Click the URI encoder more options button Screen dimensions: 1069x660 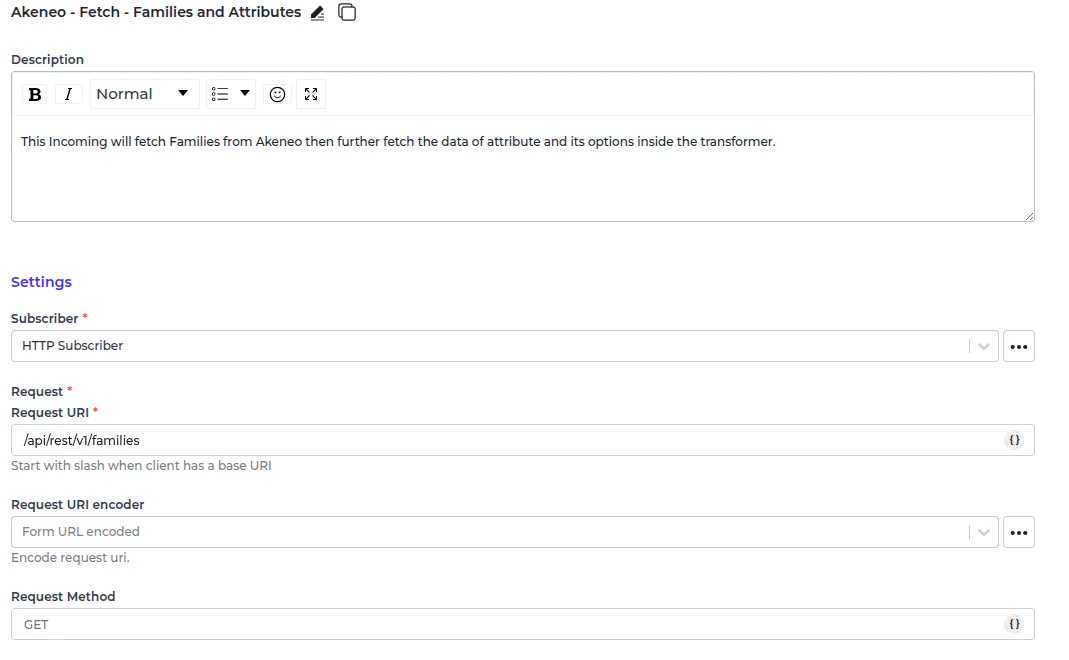(1019, 532)
